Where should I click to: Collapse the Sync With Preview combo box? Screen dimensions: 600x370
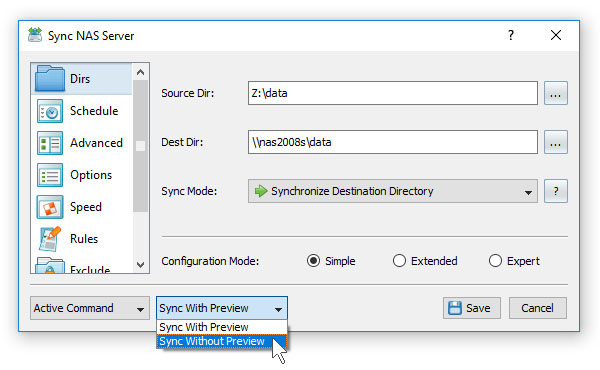[222, 308]
